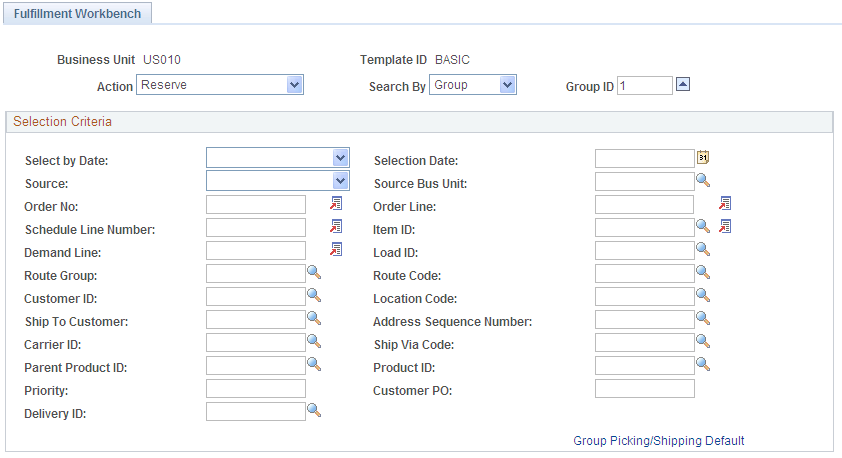Click the Ship Via Code input field
Screen dimensions: 842x458
click(644, 343)
